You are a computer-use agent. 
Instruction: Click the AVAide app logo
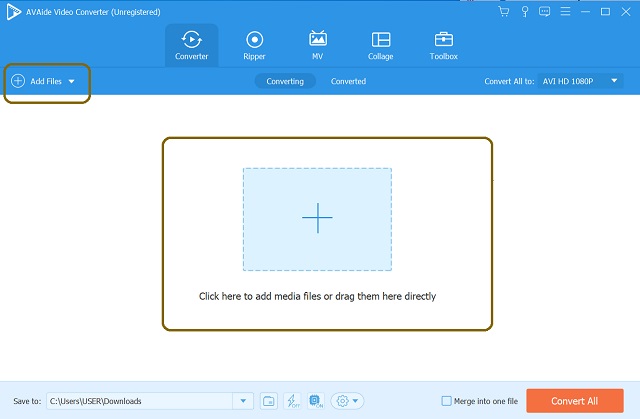point(13,12)
